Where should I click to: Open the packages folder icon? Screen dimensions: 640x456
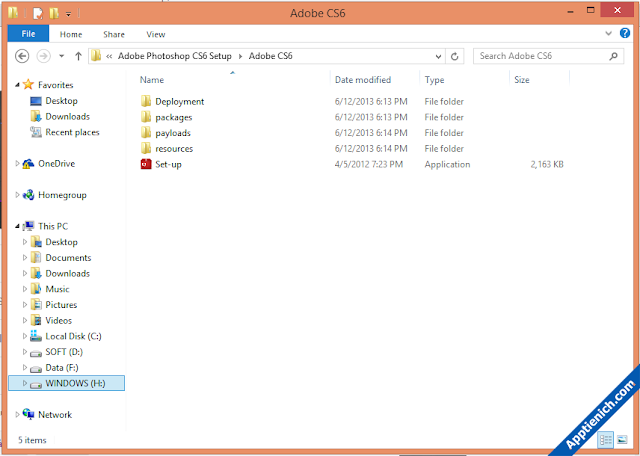tap(146, 117)
